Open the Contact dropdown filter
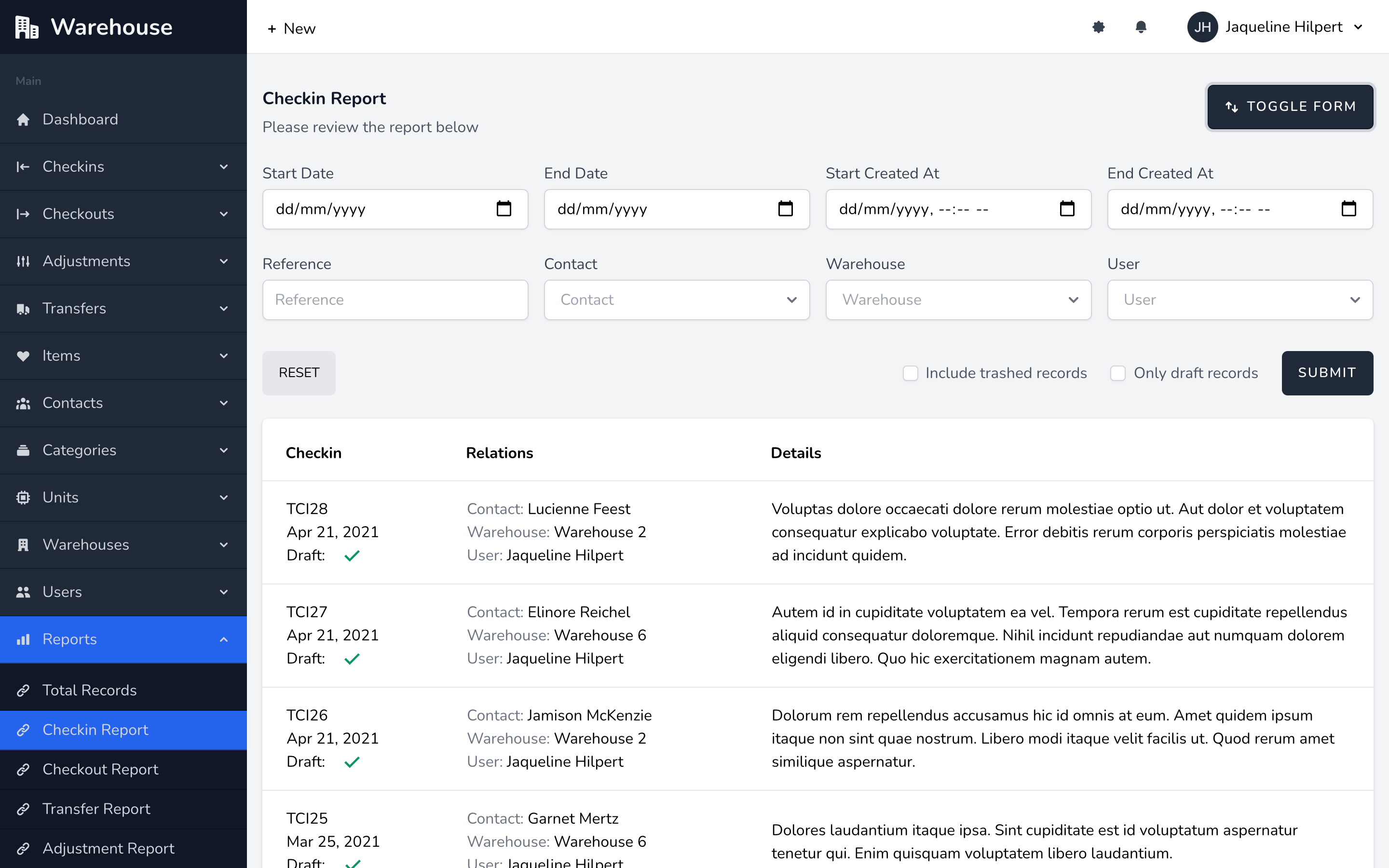The height and width of the screenshot is (868, 1389). coord(676,299)
